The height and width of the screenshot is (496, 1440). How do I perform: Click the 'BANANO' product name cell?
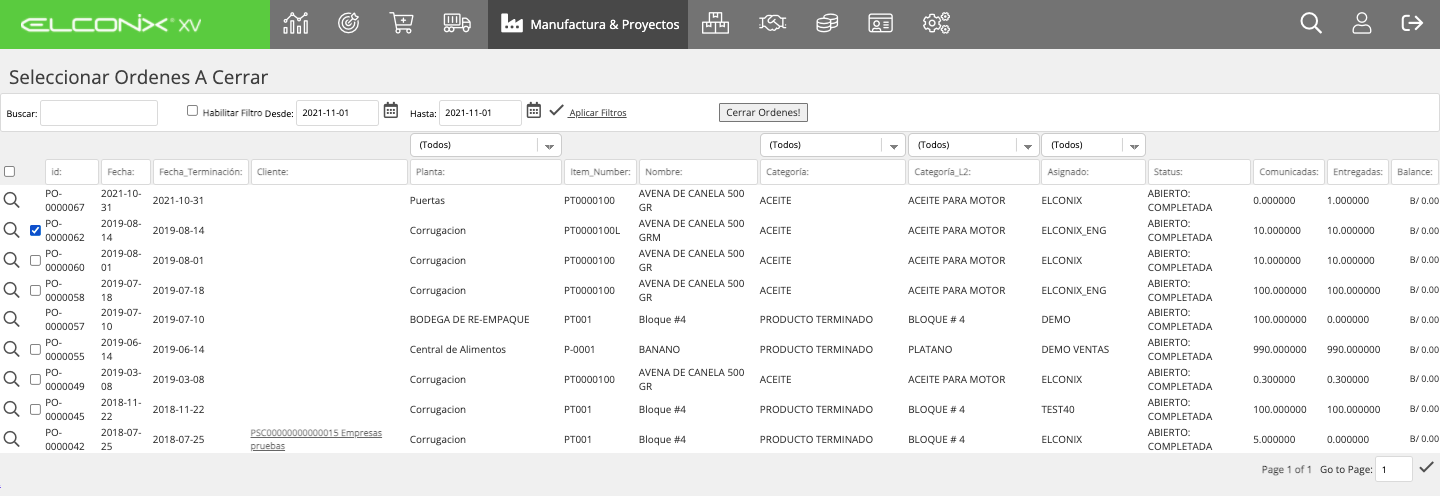point(659,350)
